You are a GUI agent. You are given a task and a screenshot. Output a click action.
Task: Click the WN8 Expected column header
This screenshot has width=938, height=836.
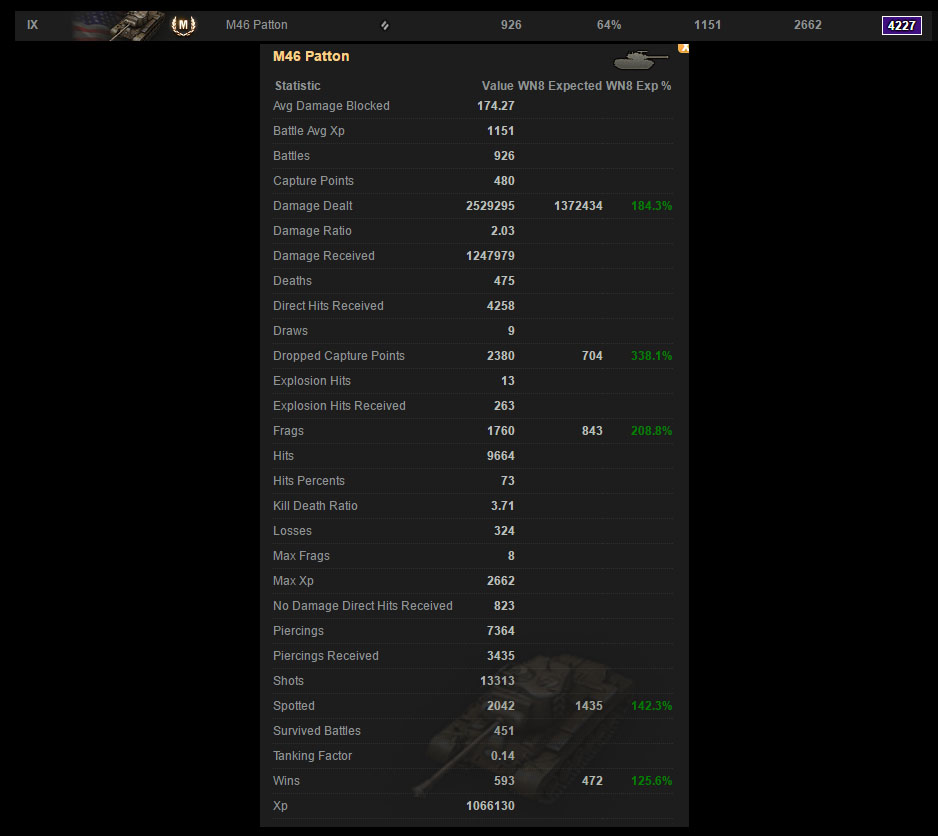pyautogui.click(x=560, y=86)
